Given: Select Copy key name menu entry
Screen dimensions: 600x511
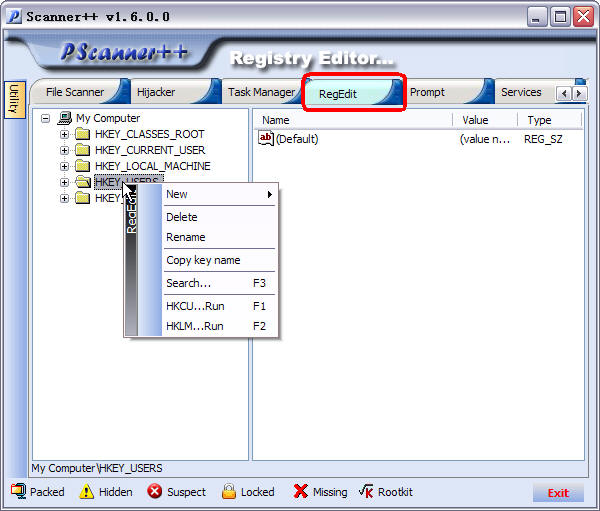Looking at the screenshot, I should [x=219, y=260].
